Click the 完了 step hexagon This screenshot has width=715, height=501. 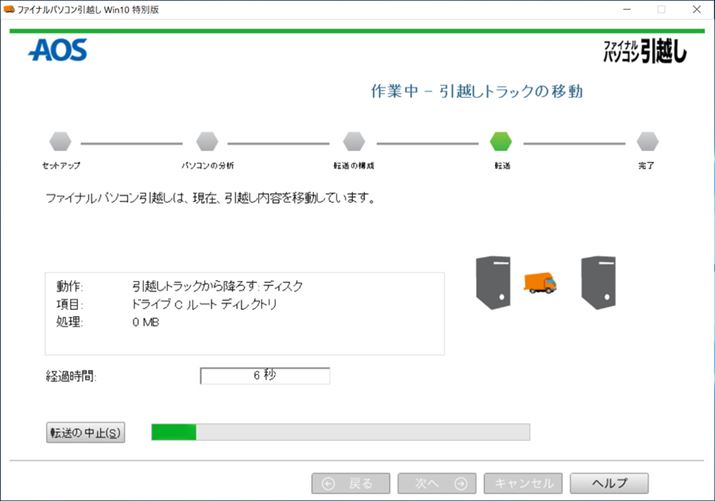click(x=648, y=141)
